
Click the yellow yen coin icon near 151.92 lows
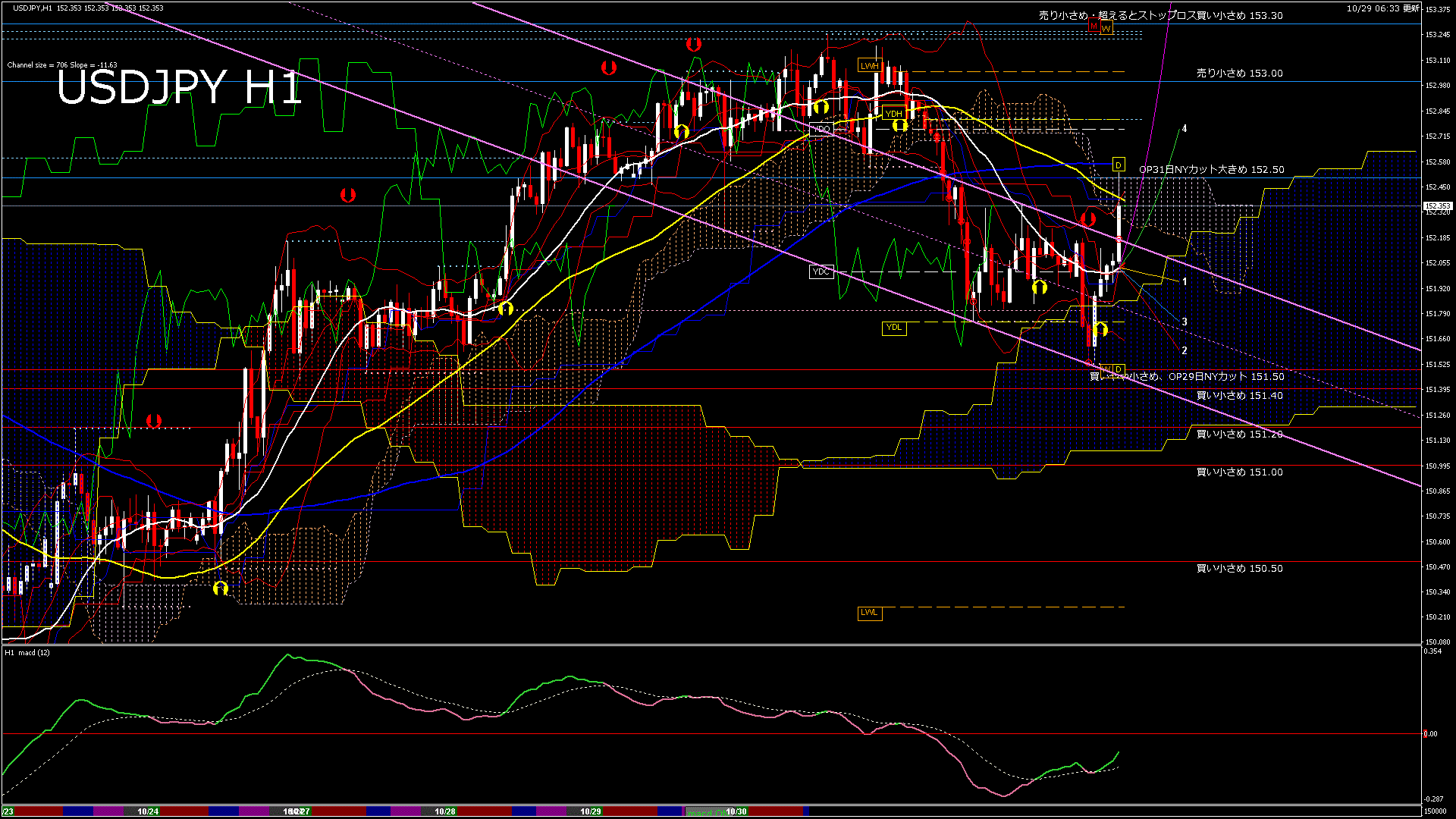tap(1040, 285)
